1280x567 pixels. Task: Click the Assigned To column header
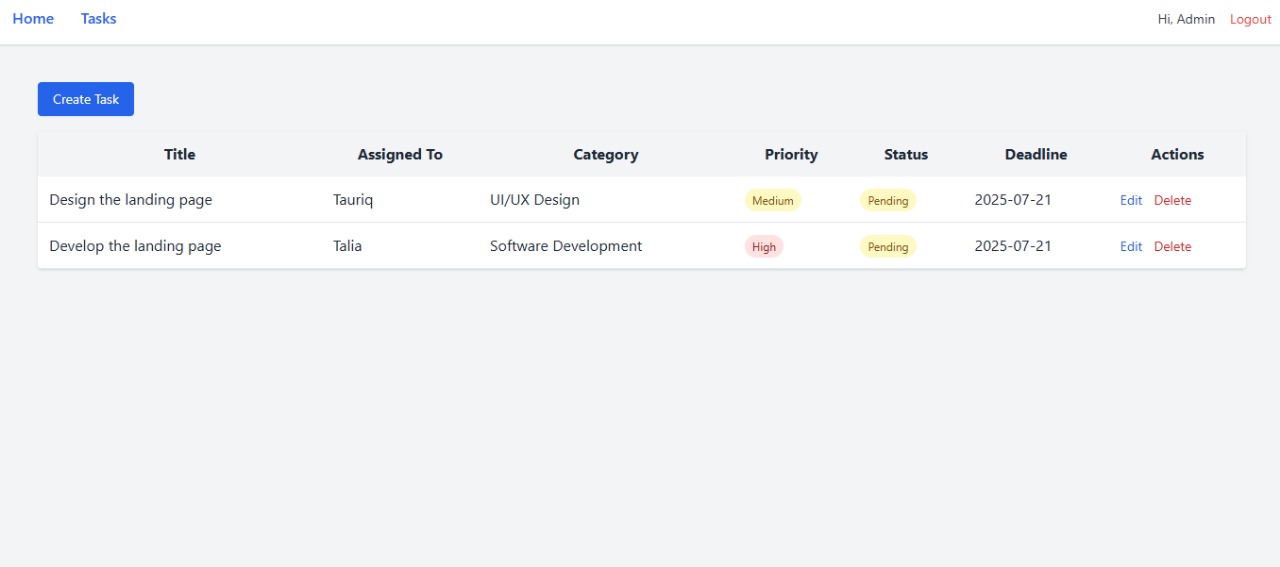coord(400,154)
